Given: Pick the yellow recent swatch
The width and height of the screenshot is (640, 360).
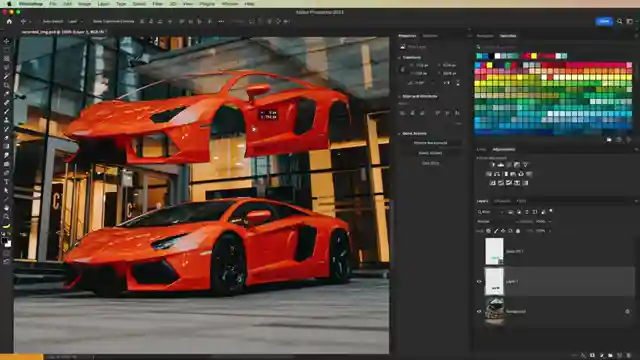Looking at the screenshot, I should pos(534,56).
